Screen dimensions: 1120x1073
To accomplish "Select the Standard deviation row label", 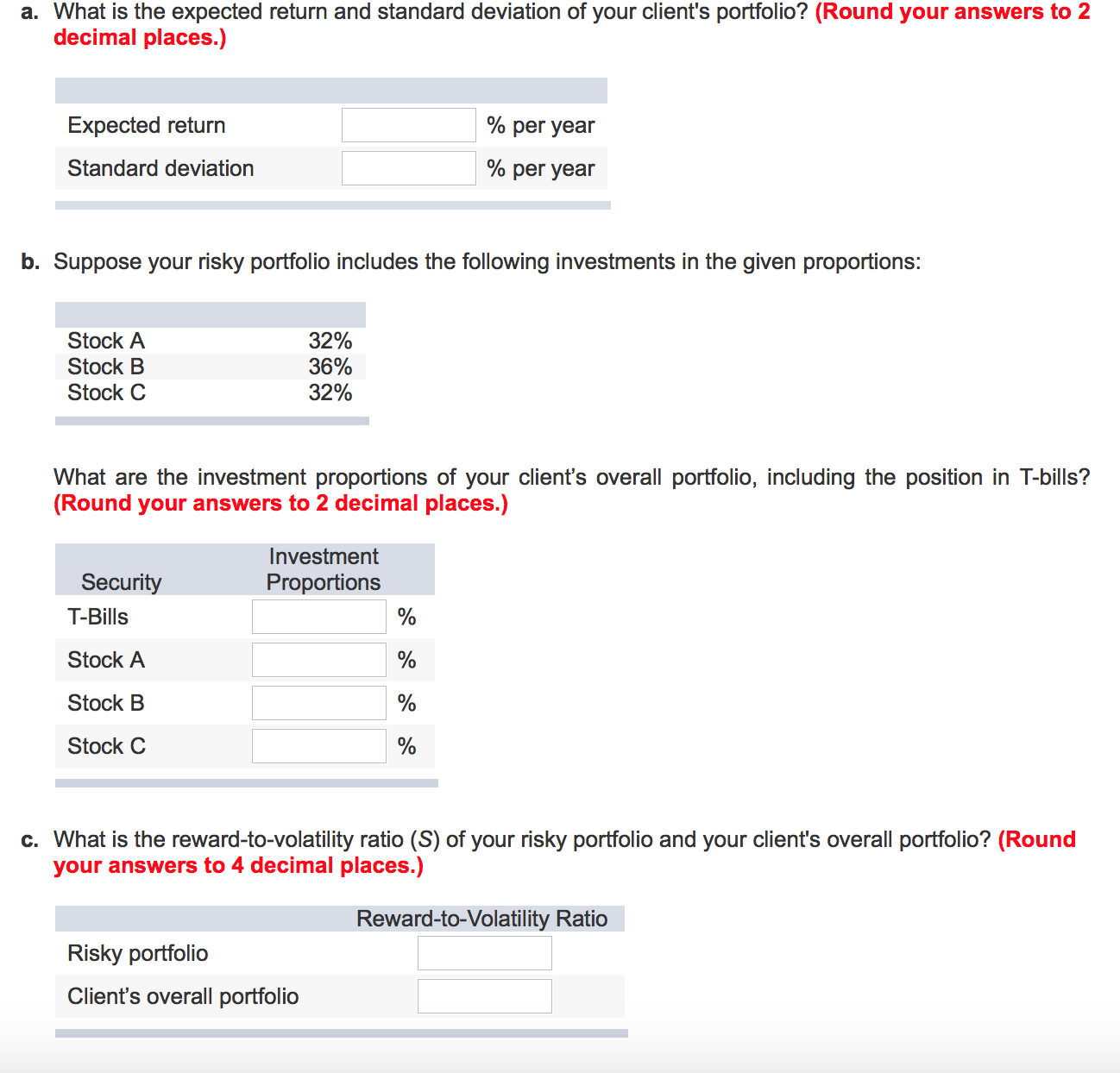I will pos(160,167).
